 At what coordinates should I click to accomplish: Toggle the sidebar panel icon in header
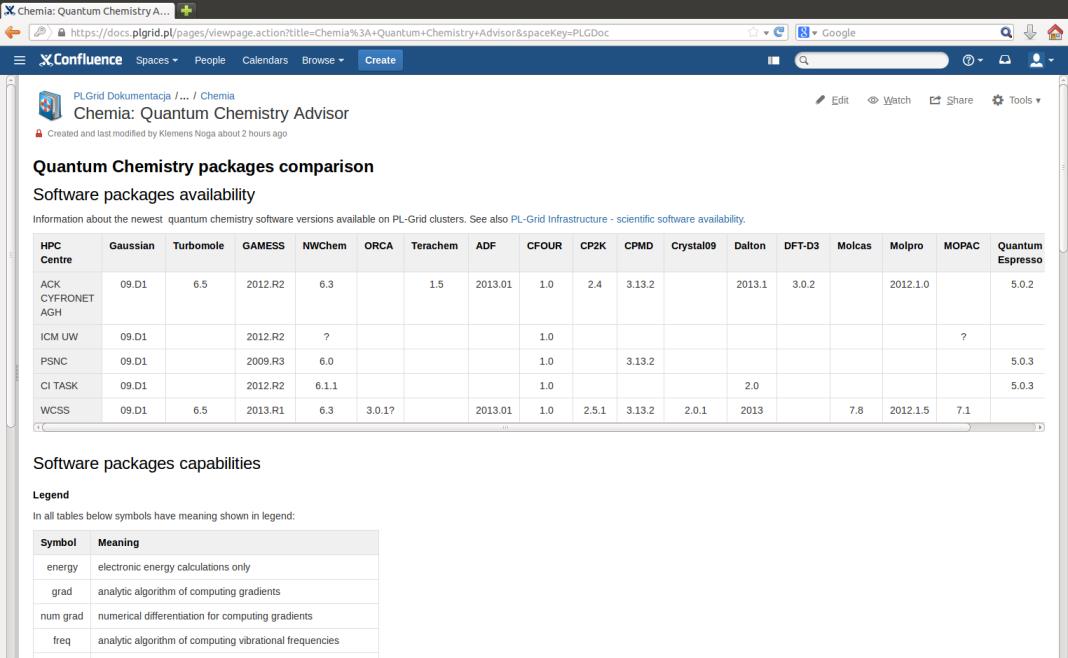774,60
